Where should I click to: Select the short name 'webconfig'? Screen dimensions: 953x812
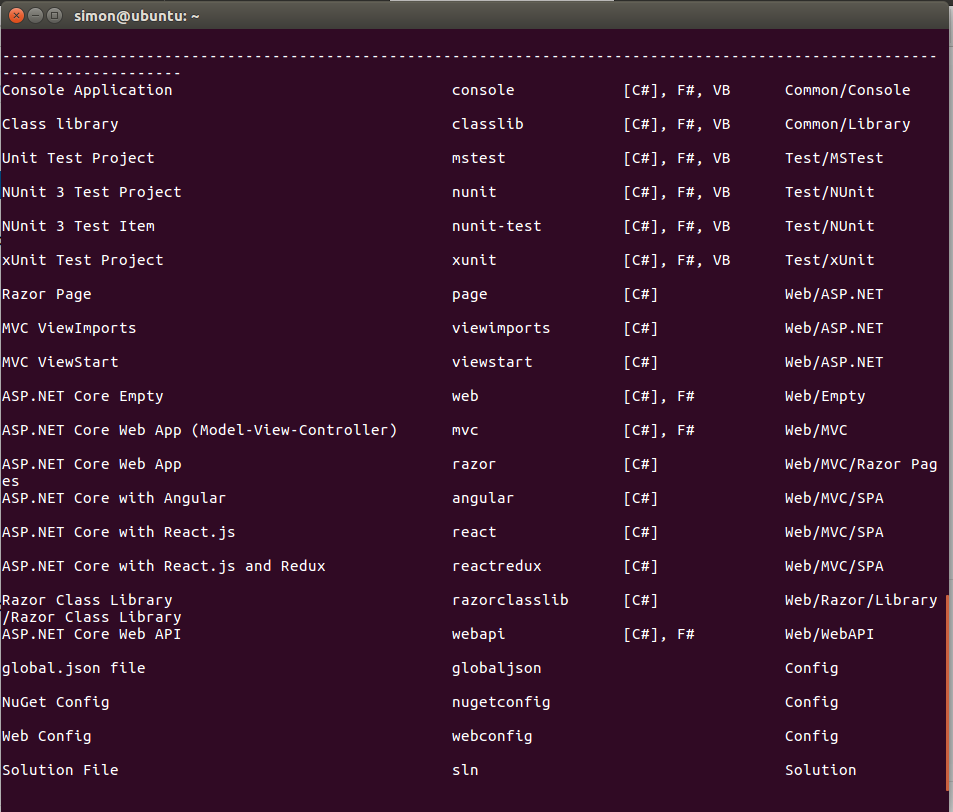[492, 737]
